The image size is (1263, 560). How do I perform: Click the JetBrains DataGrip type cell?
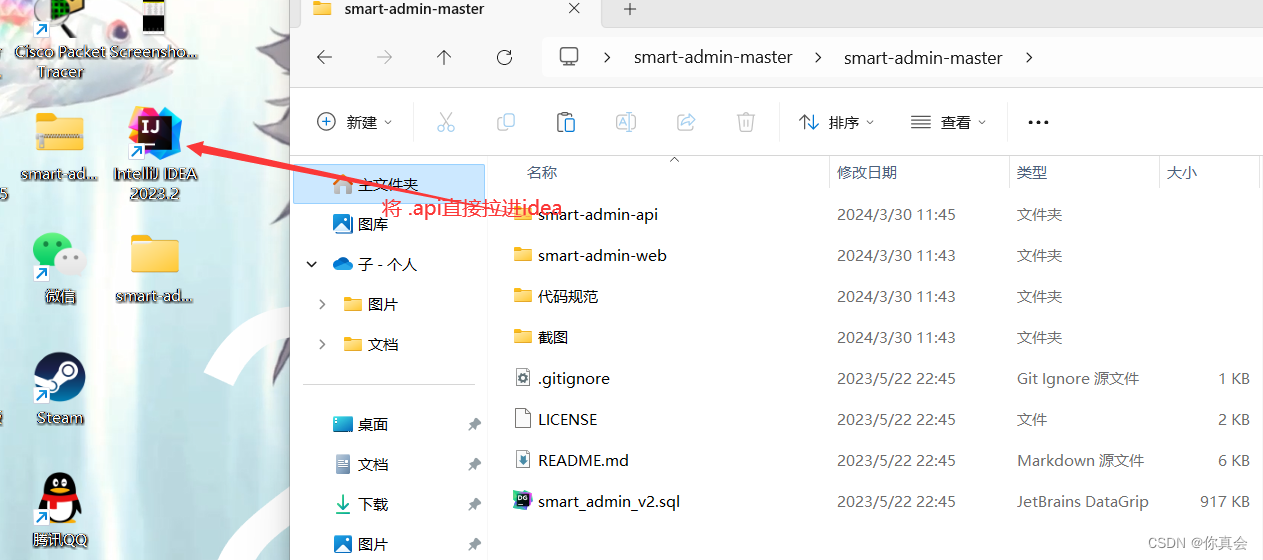pyautogui.click(x=1082, y=501)
